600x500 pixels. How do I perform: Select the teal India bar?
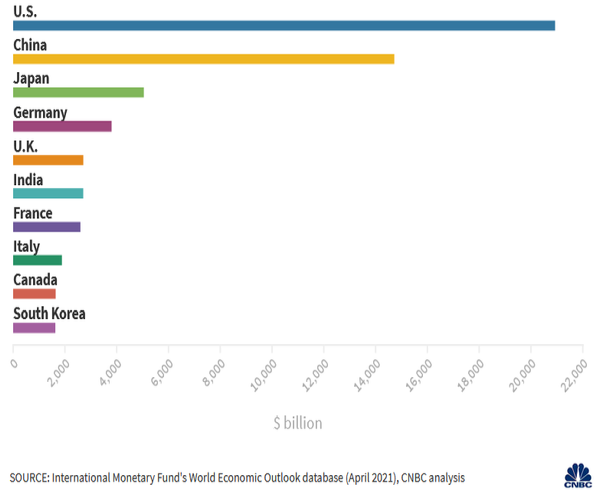coord(48,193)
